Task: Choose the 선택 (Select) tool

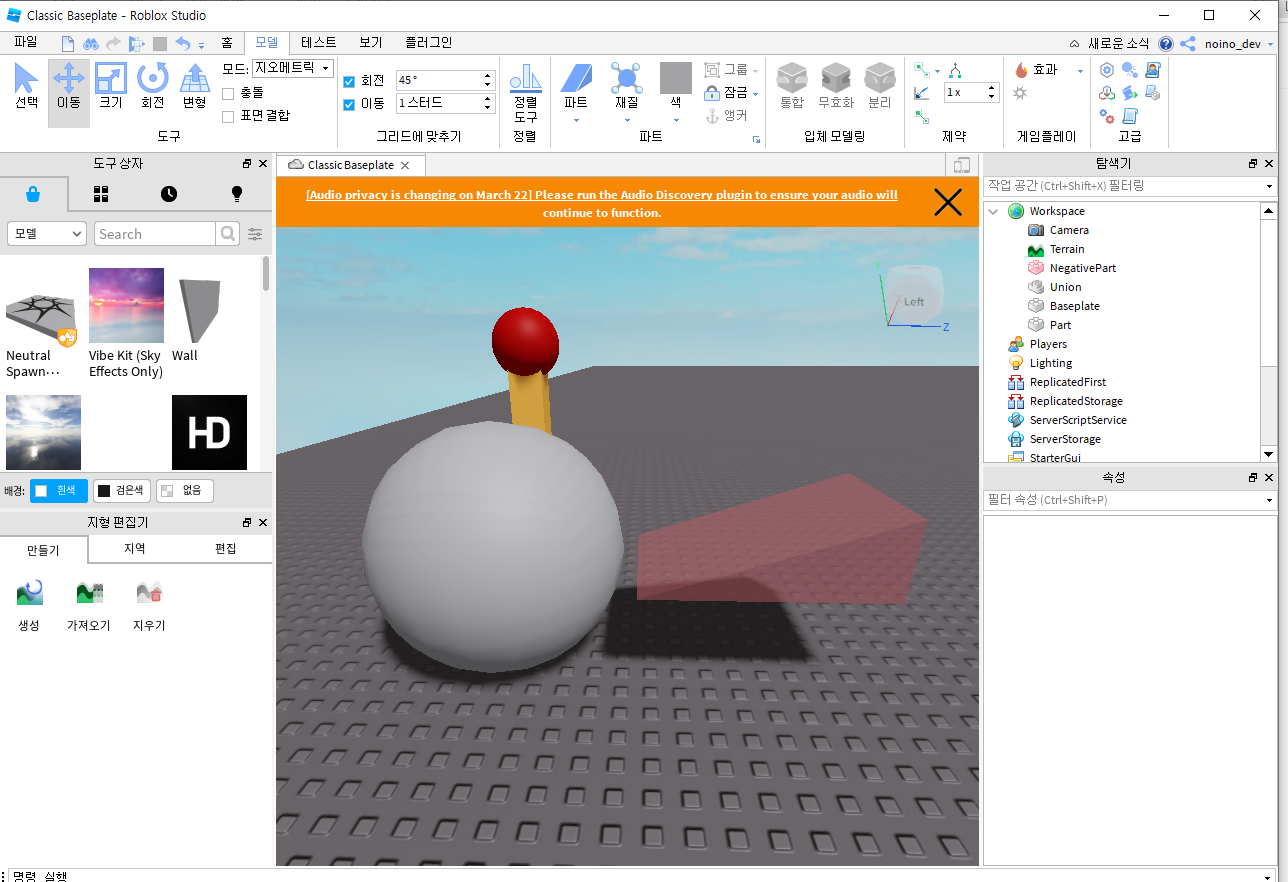Action: 26,87
